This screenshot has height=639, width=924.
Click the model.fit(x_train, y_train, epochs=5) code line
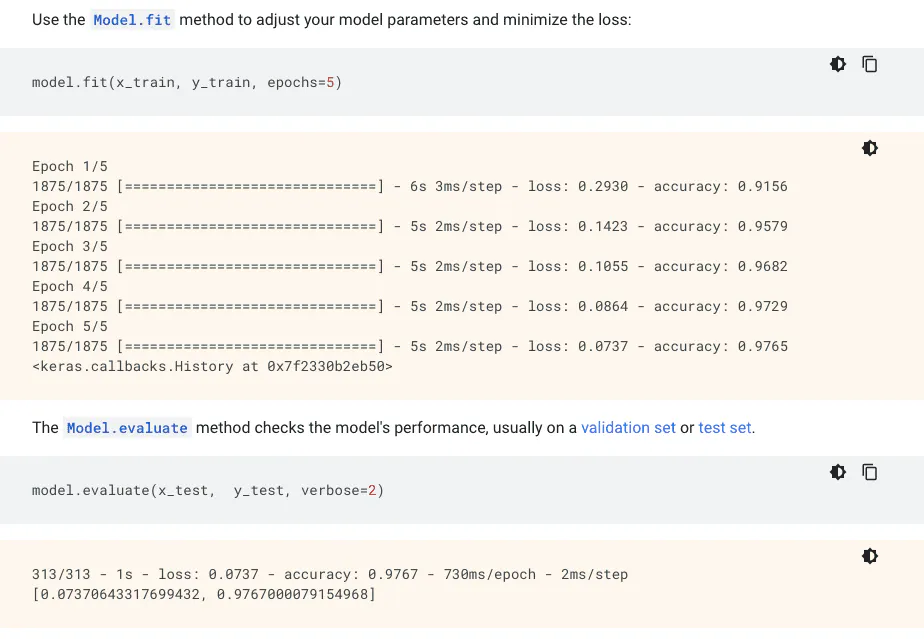(187, 83)
